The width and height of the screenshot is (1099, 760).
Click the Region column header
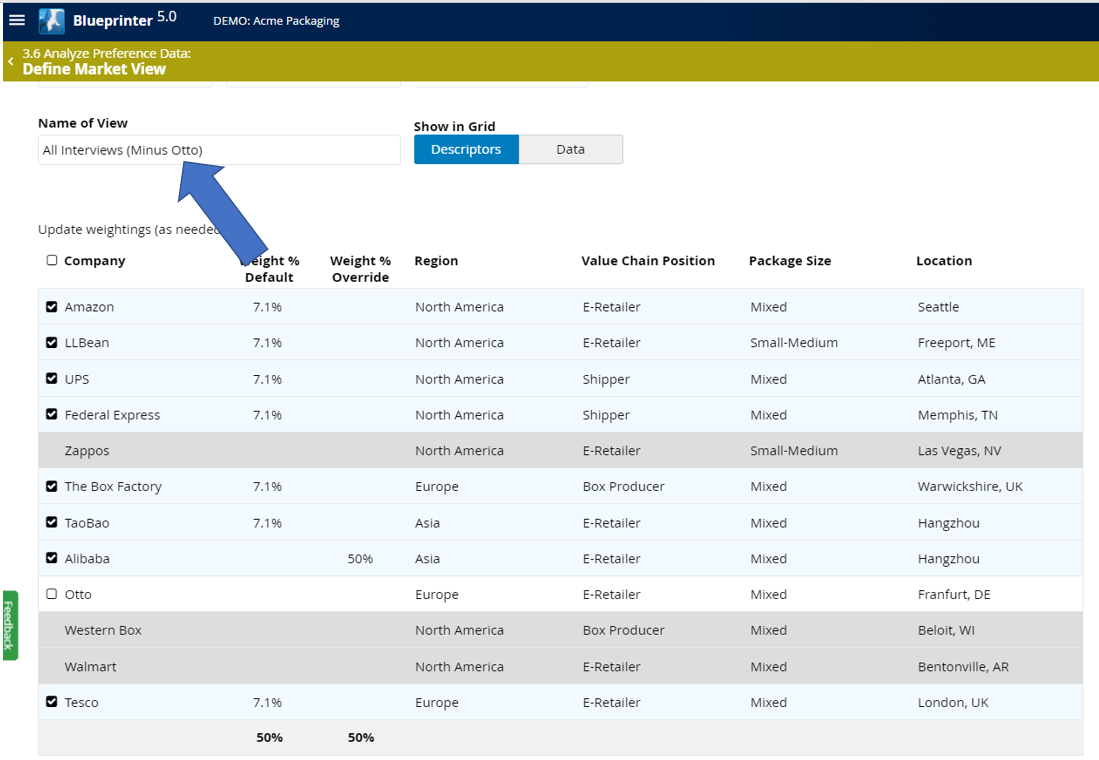point(436,261)
